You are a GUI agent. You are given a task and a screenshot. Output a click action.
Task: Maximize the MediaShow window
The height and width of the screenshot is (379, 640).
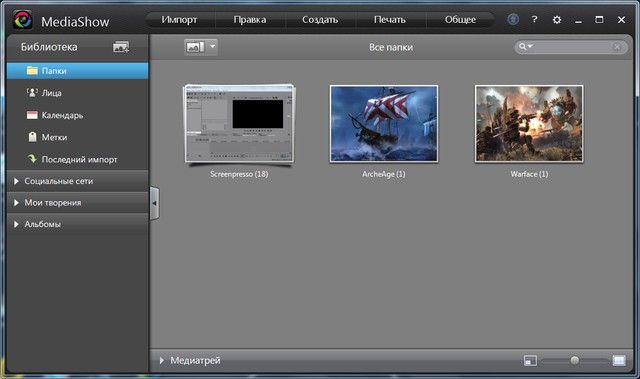tap(599, 19)
